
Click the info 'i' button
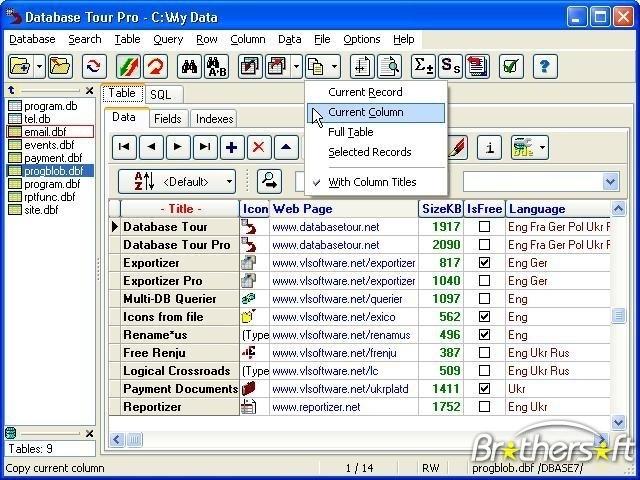tap(489, 147)
